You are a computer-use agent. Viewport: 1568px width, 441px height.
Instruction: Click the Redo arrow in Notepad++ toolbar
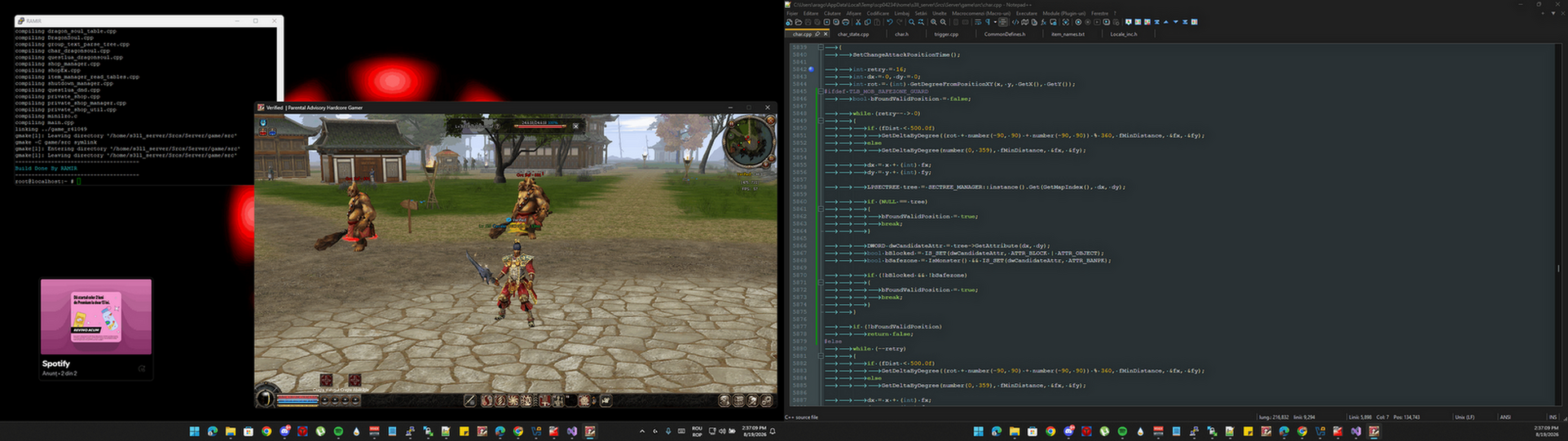point(899,22)
